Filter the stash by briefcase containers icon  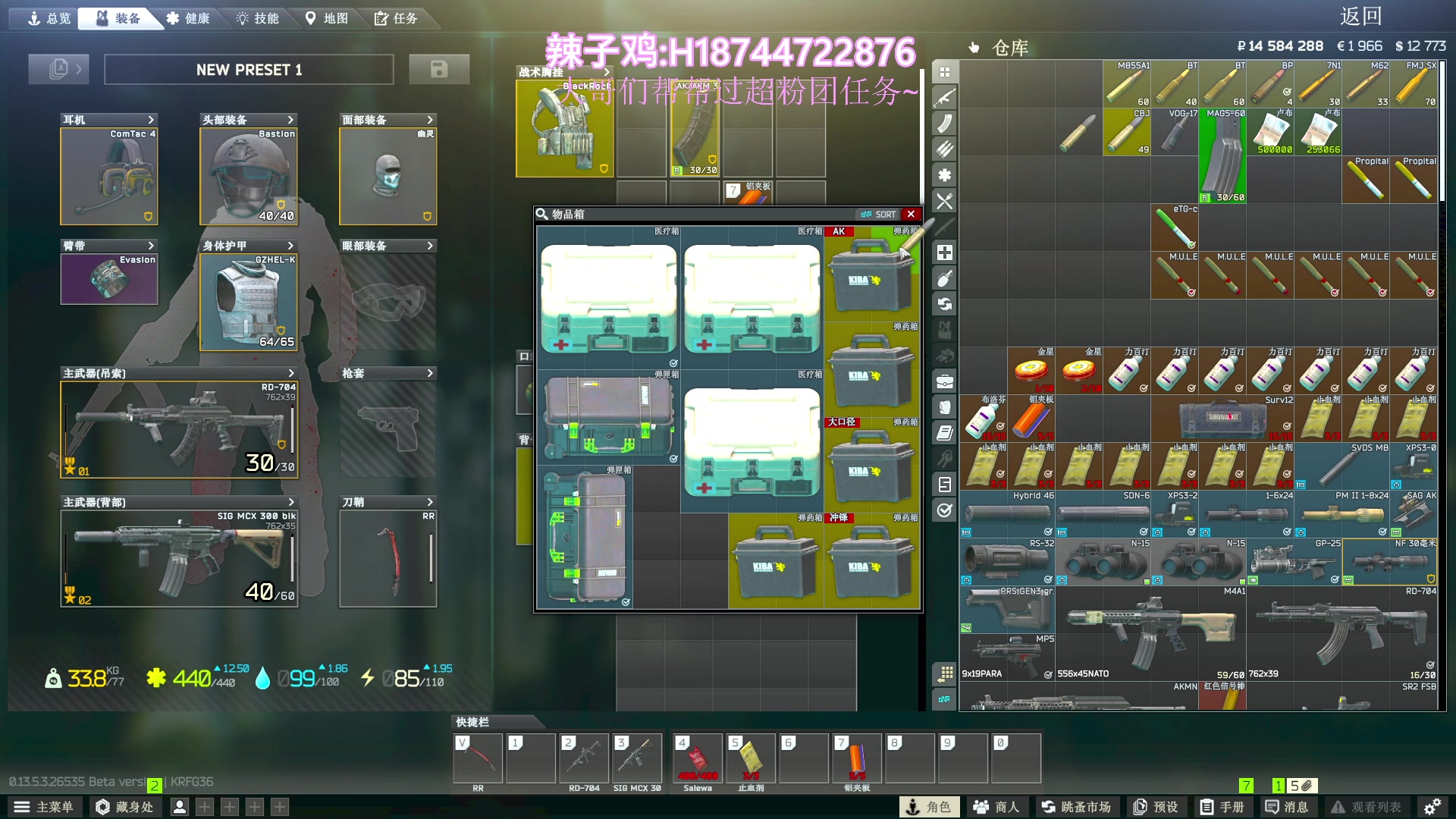[944, 381]
